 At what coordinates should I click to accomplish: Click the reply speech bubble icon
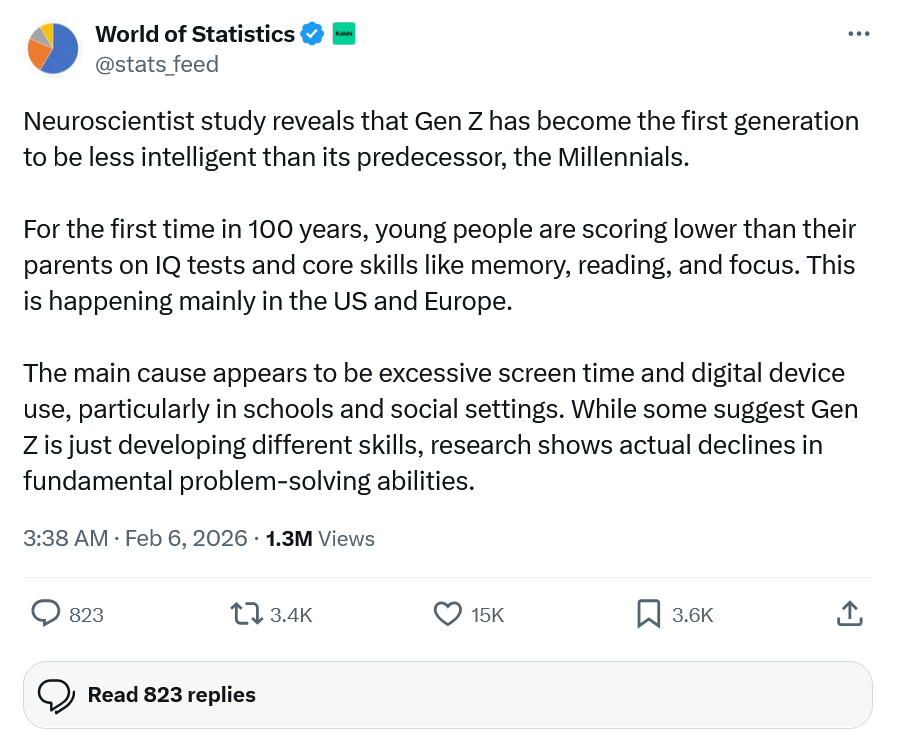point(47,614)
